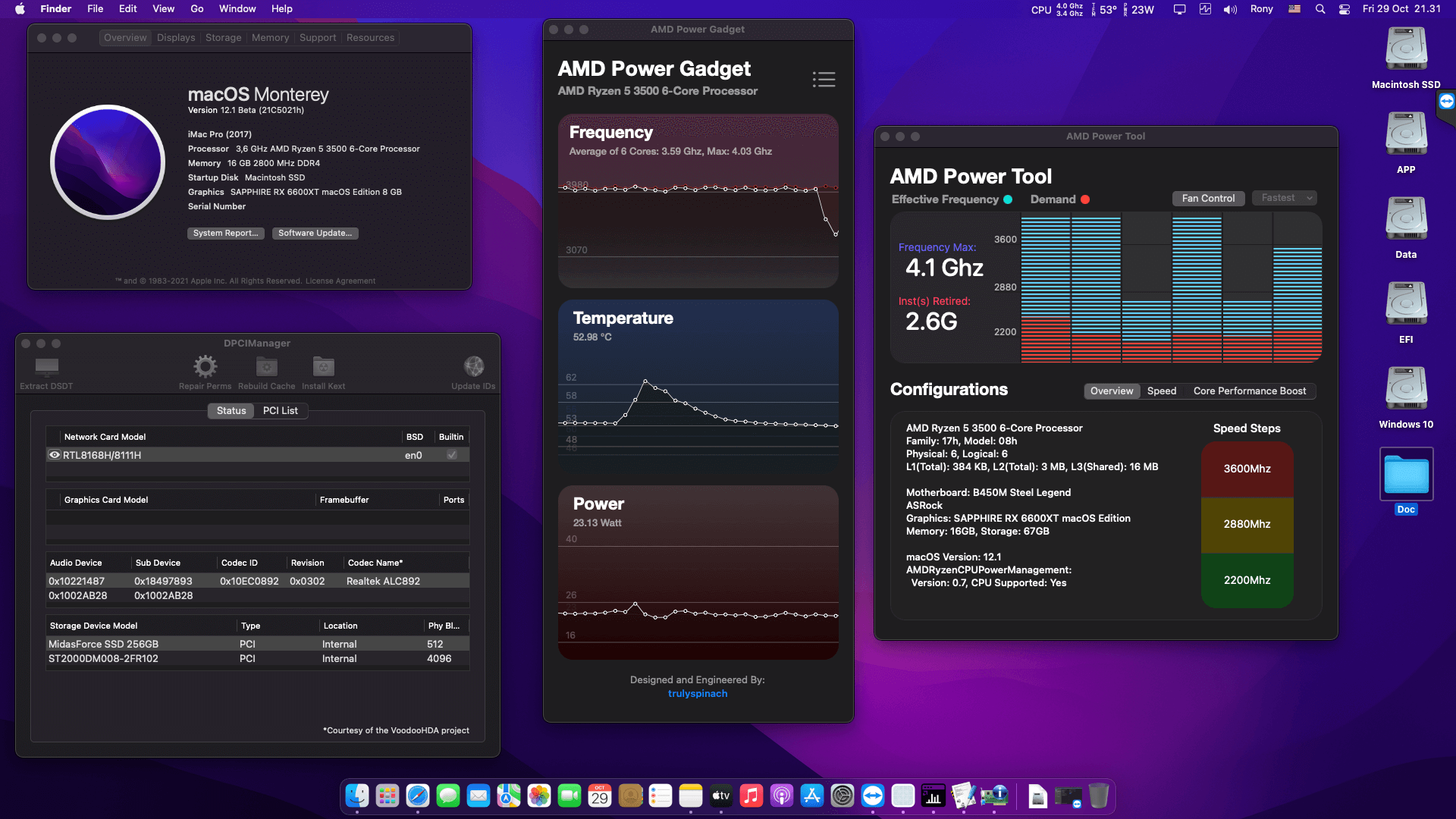This screenshot has height=819, width=1456.
Task: Select the MidasForce SSD 256GB row
Action: [x=257, y=644]
